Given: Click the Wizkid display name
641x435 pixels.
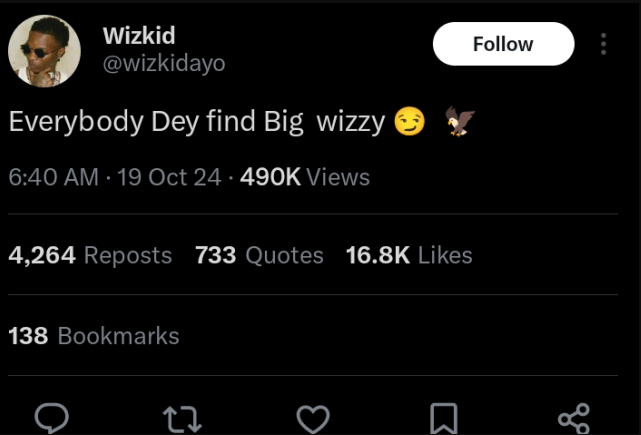Looking at the screenshot, I should pos(139,36).
